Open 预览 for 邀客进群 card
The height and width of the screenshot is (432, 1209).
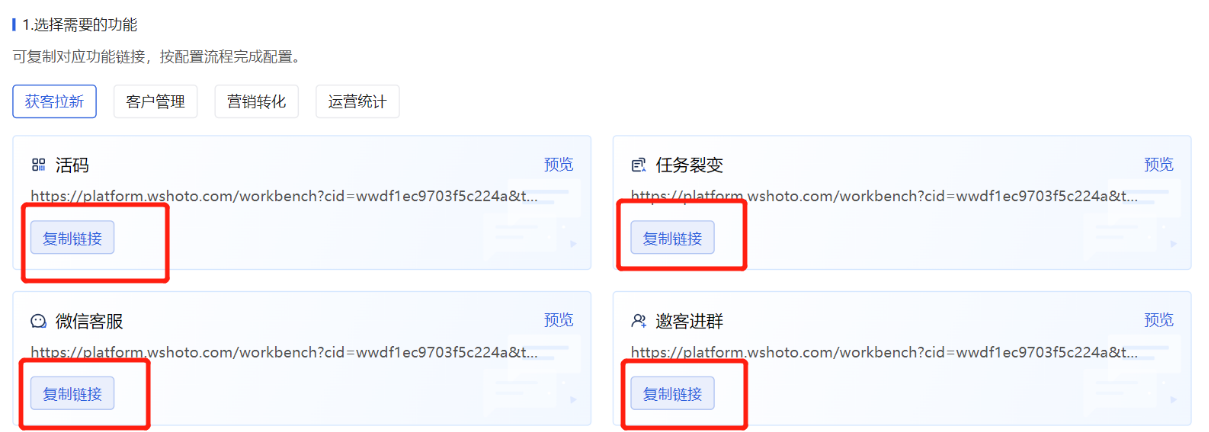tap(1159, 320)
